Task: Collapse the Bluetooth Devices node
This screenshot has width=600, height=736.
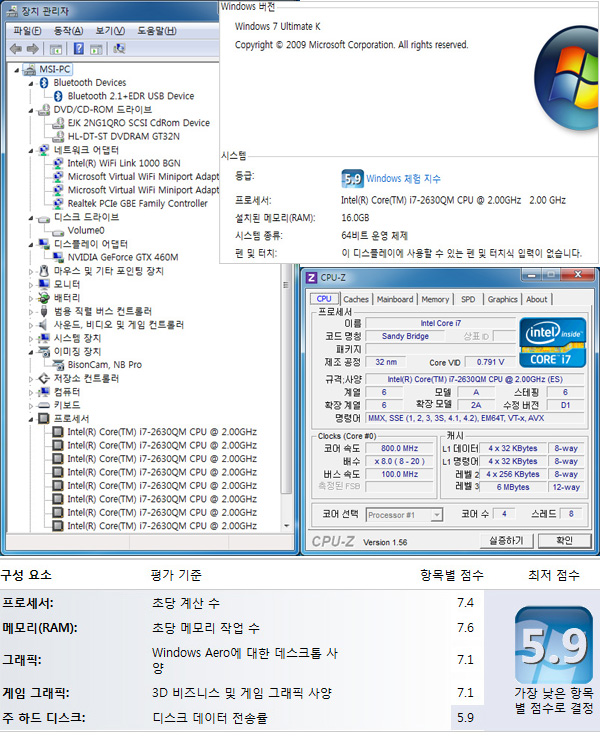Action: [31, 84]
